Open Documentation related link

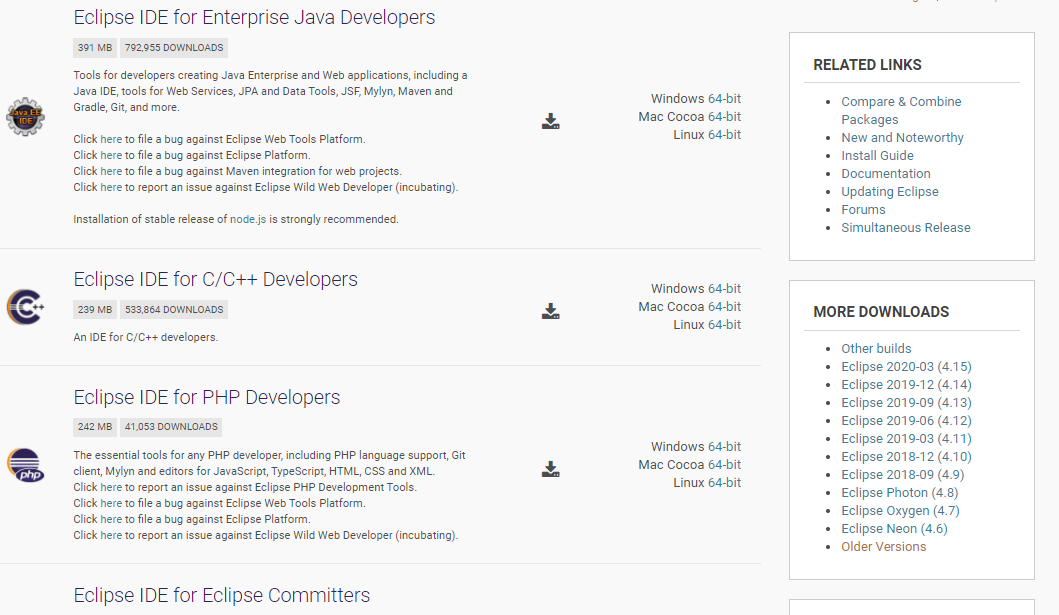point(885,174)
